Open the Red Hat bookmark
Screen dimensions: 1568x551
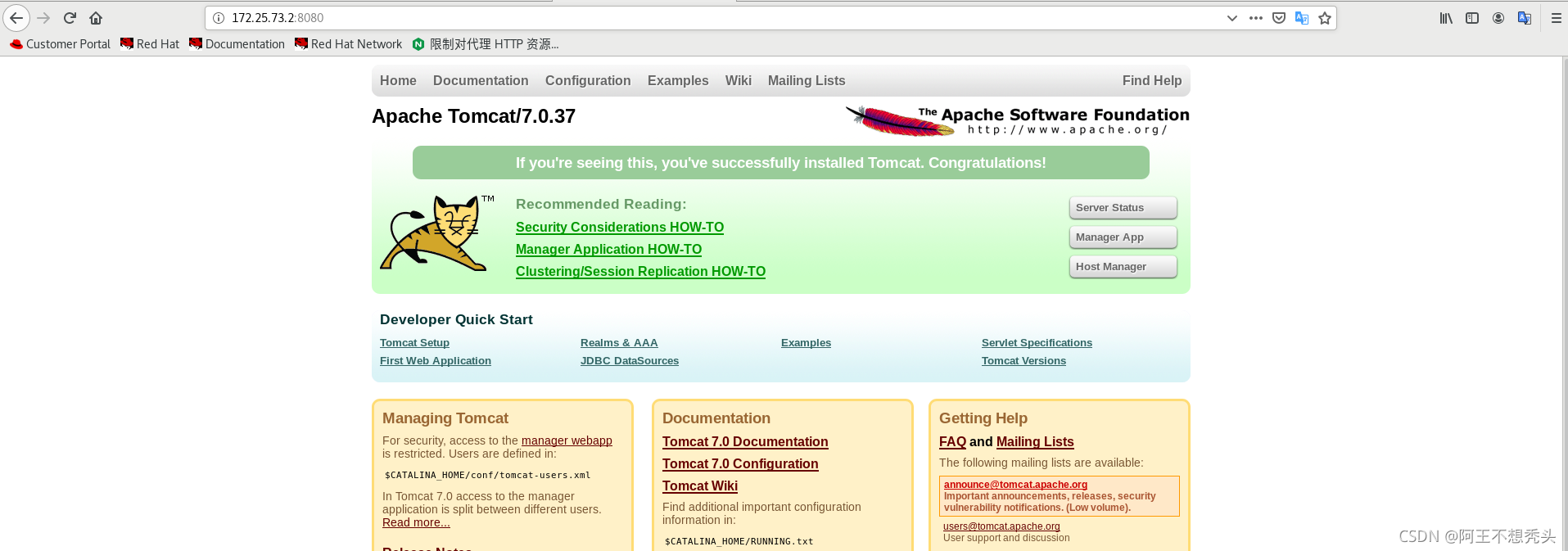150,44
